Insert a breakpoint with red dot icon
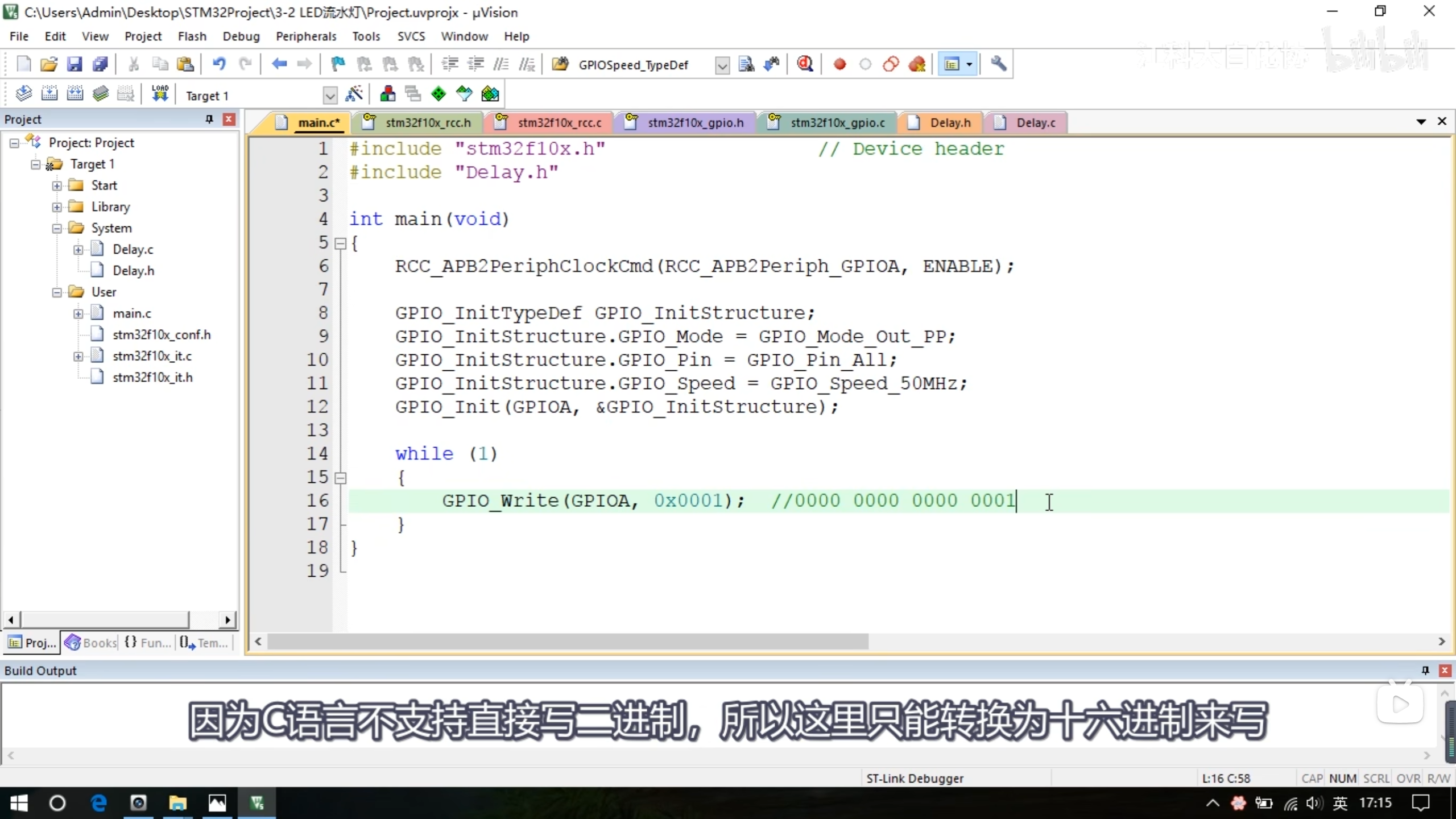1456x819 pixels. [x=839, y=64]
